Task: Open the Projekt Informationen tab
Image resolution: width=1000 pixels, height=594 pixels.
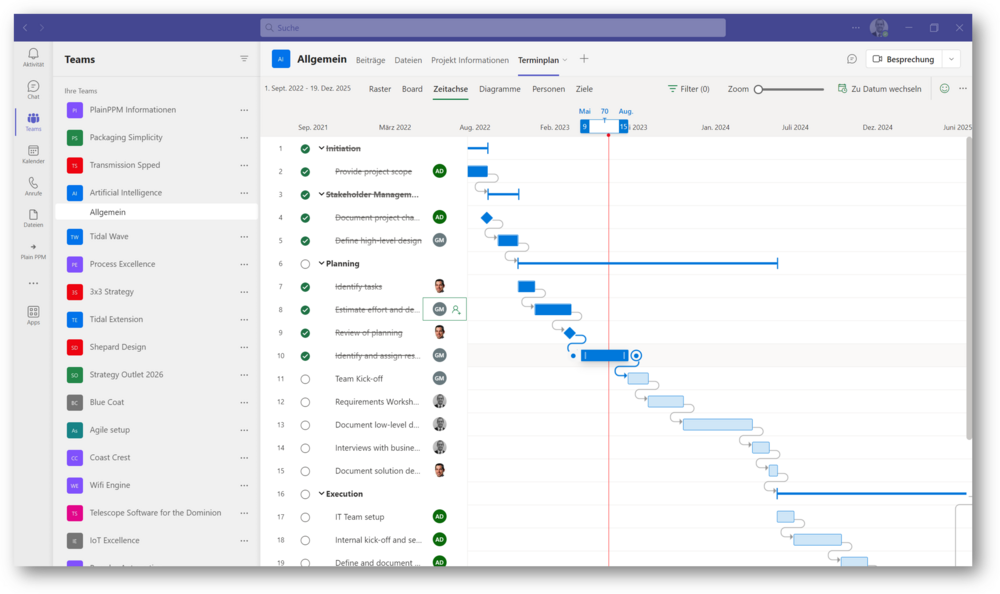Action: pos(469,60)
